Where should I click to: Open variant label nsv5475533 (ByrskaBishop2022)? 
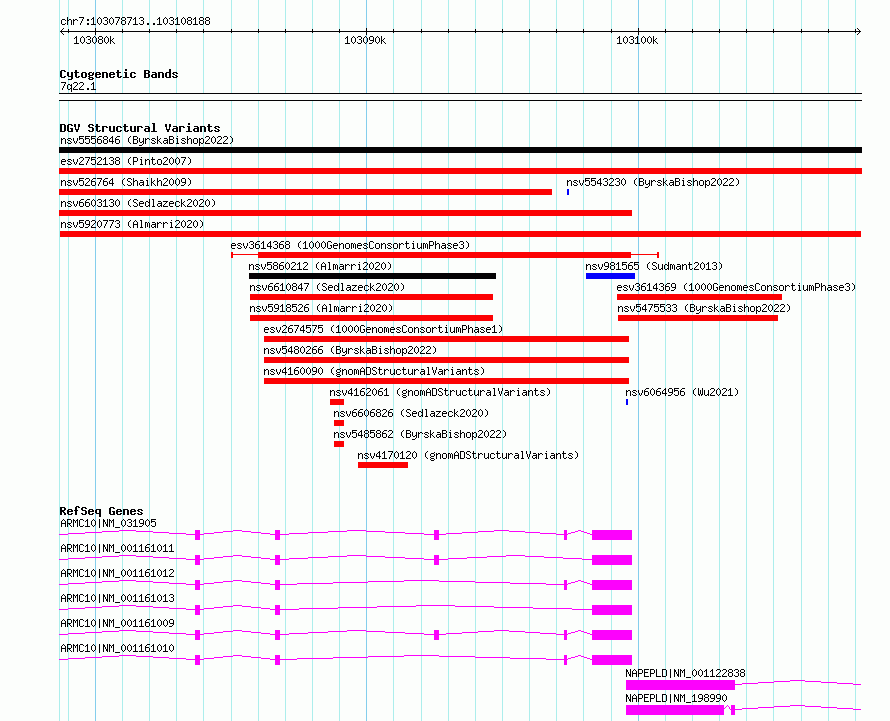(x=704, y=308)
